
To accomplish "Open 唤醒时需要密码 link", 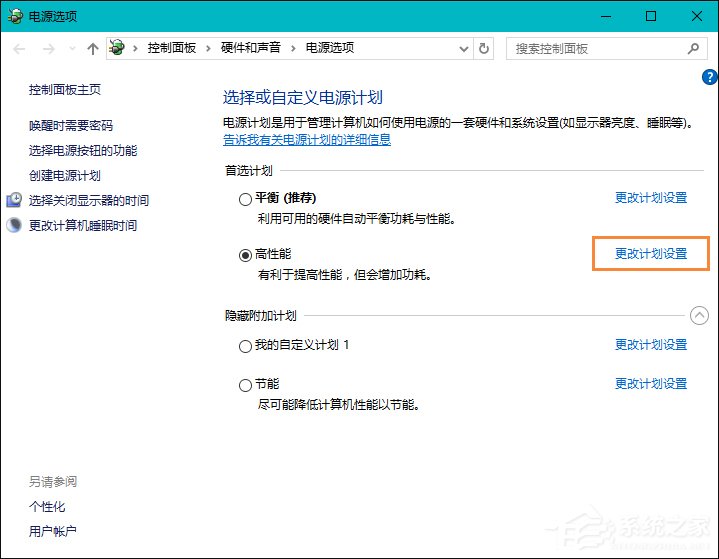I will point(71,125).
